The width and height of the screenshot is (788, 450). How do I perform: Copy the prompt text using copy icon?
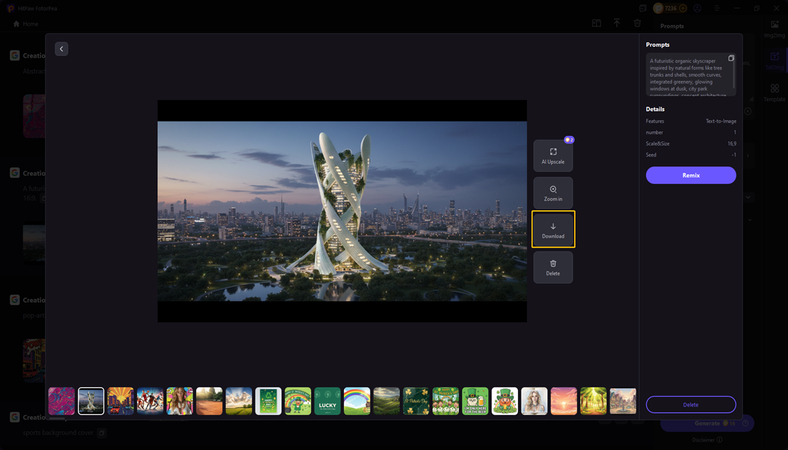(731, 58)
